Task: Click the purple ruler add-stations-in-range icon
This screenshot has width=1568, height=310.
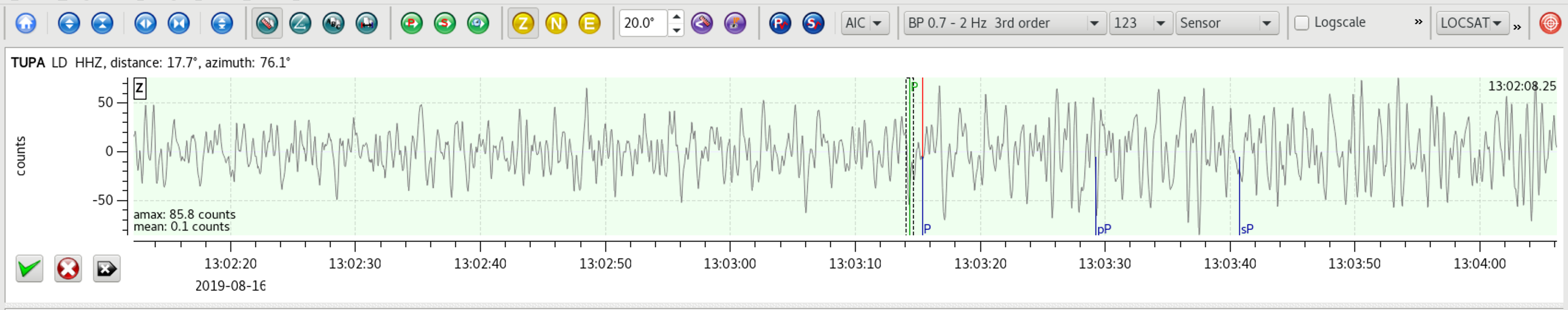Action: click(702, 23)
